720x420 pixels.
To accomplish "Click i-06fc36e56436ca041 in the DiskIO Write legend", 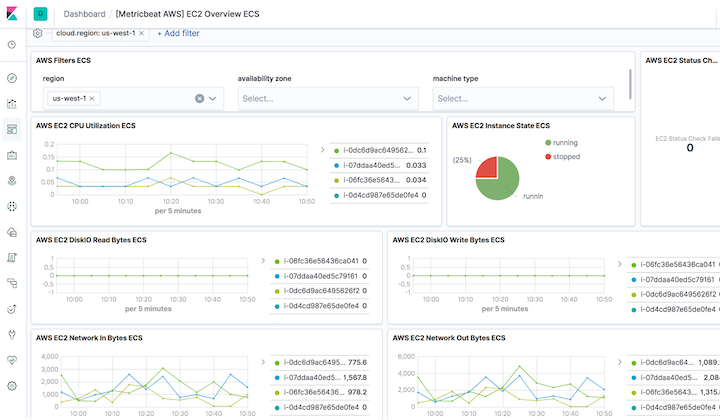I will pyautogui.click(x=674, y=264).
